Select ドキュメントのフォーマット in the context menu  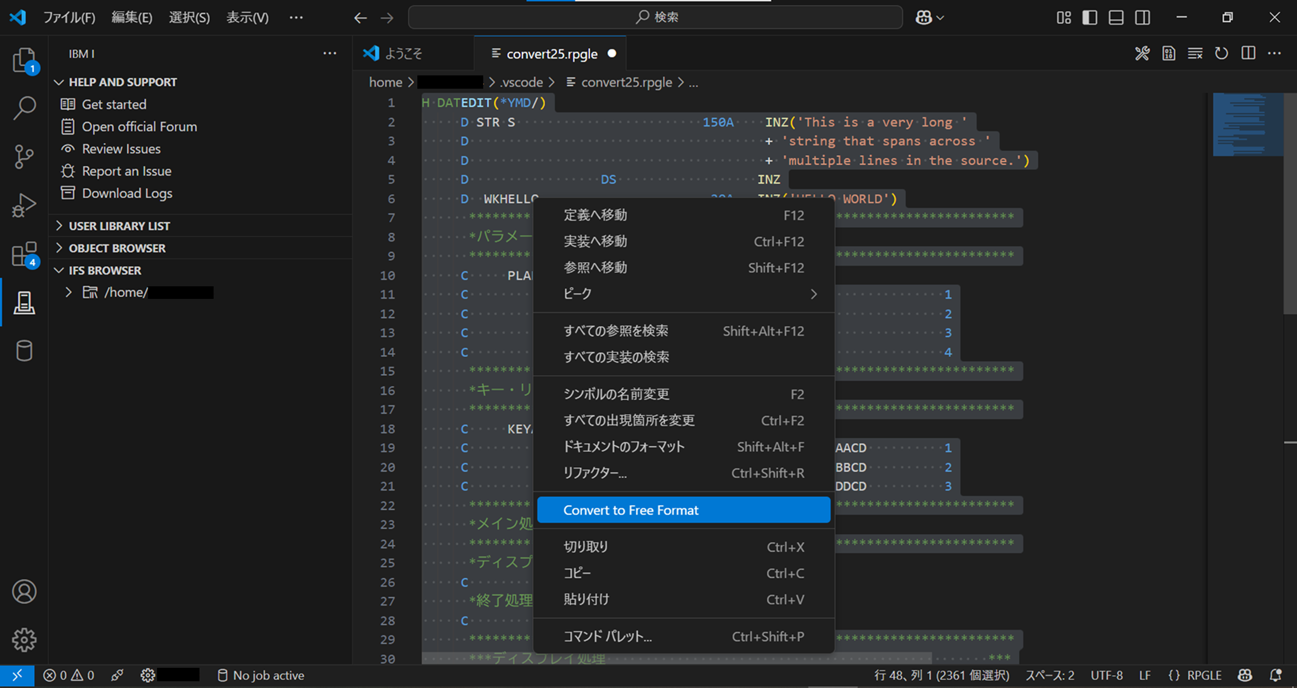(684, 447)
